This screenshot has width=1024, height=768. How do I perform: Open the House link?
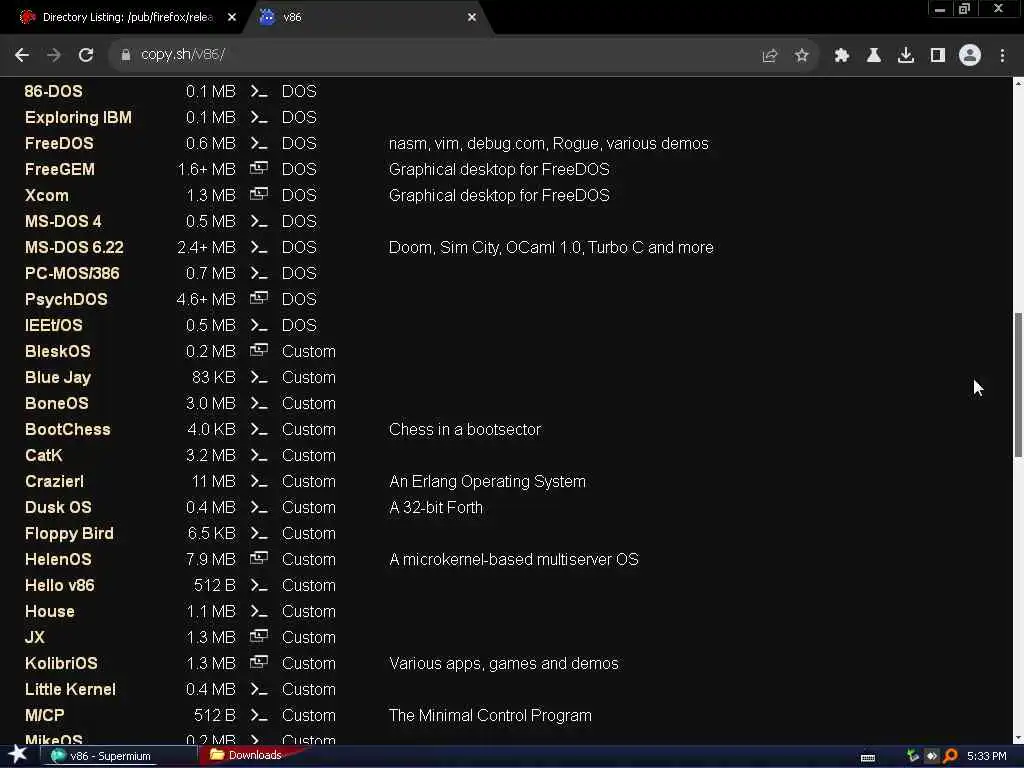pos(50,612)
